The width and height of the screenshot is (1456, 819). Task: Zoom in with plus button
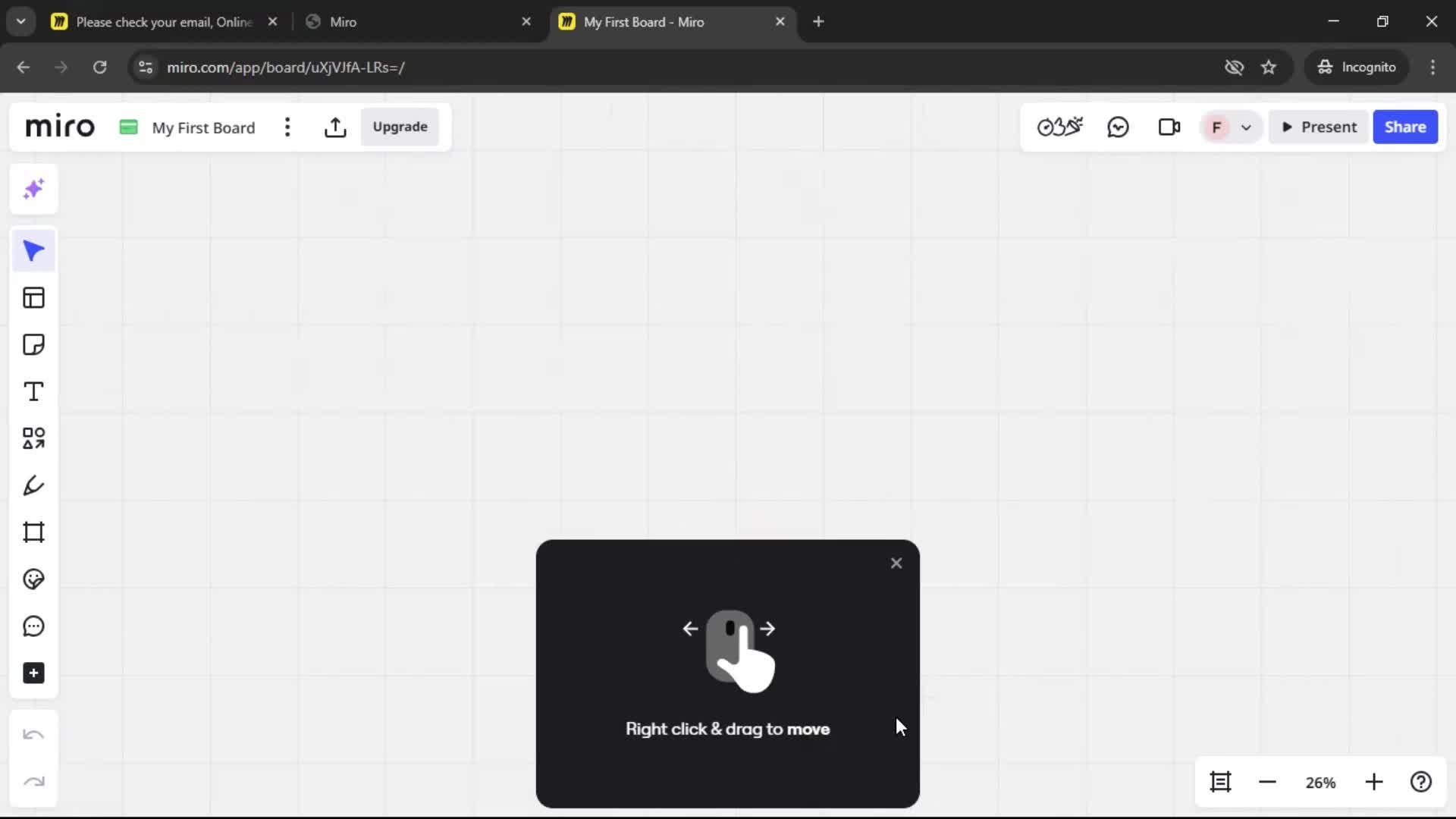point(1374,782)
